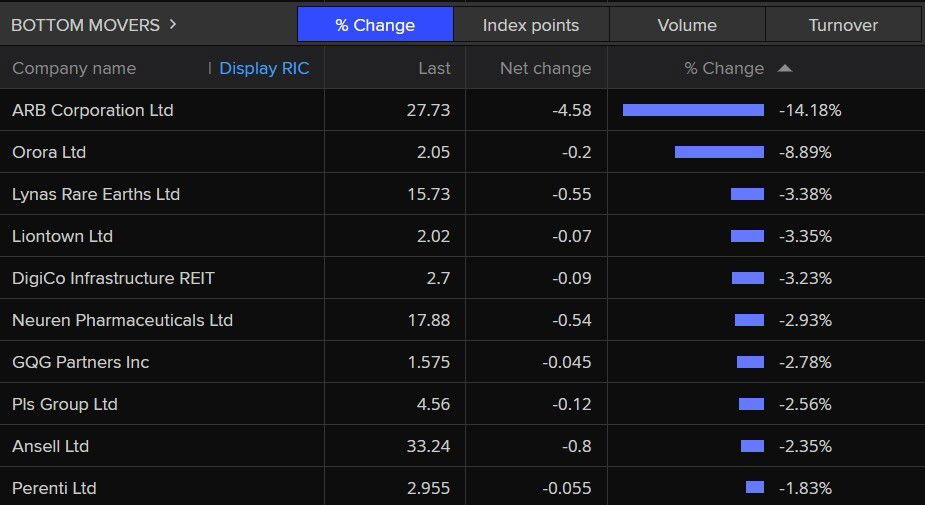
Task: Open DigiCo Infrastructure REIT entry
Action: pos(113,278)
